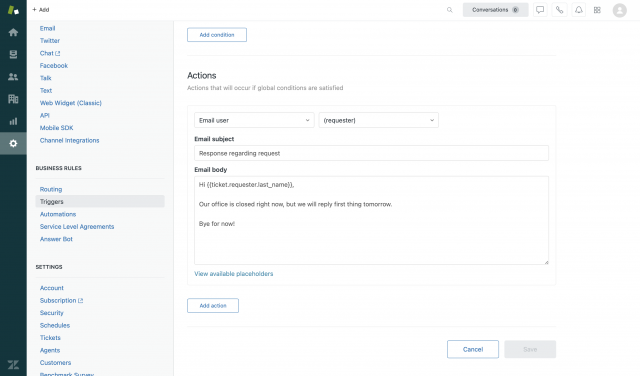
Task: Open the Customers people icon in the sidebar
Action: coord(13,76)
